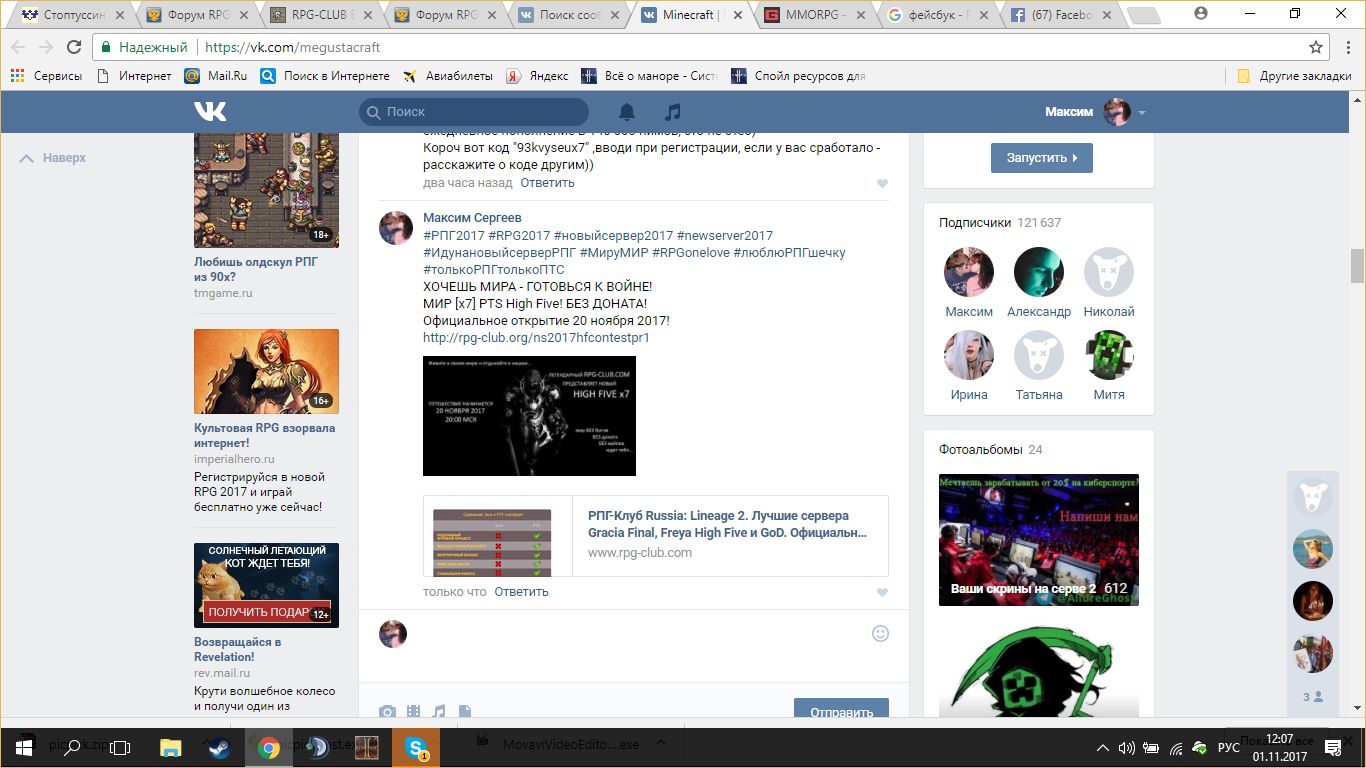
Task: Attach audio with music note icon
Action: click(x=439, y=712)
